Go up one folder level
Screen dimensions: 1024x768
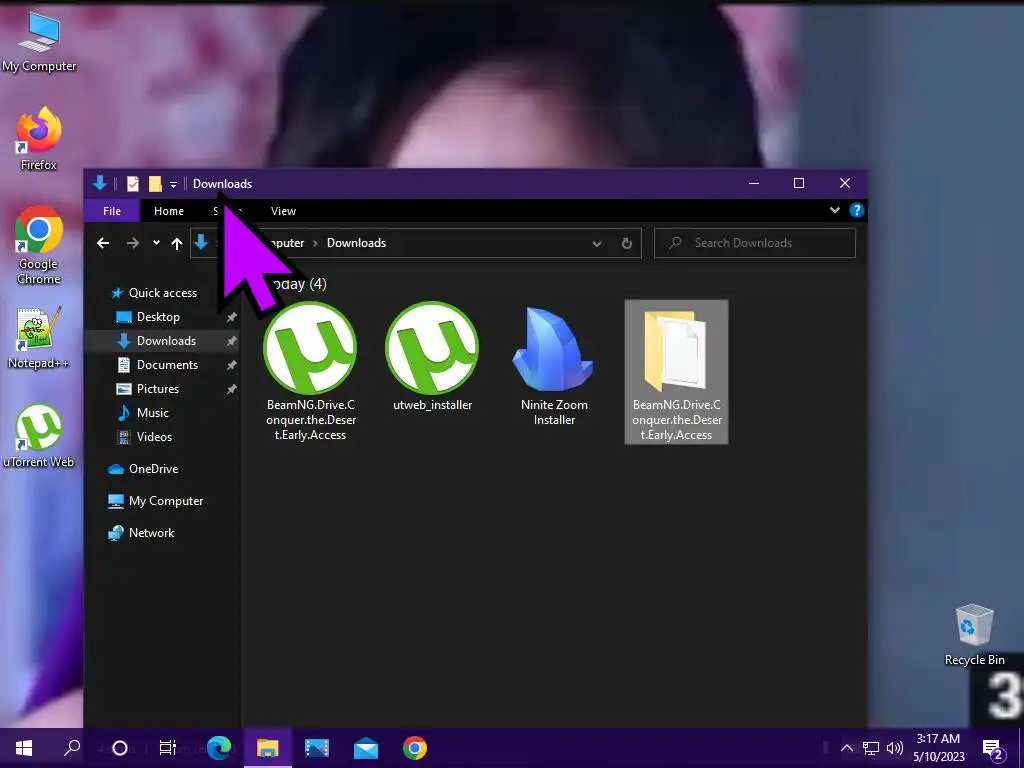pyautogui.click(x=176, y=243)
